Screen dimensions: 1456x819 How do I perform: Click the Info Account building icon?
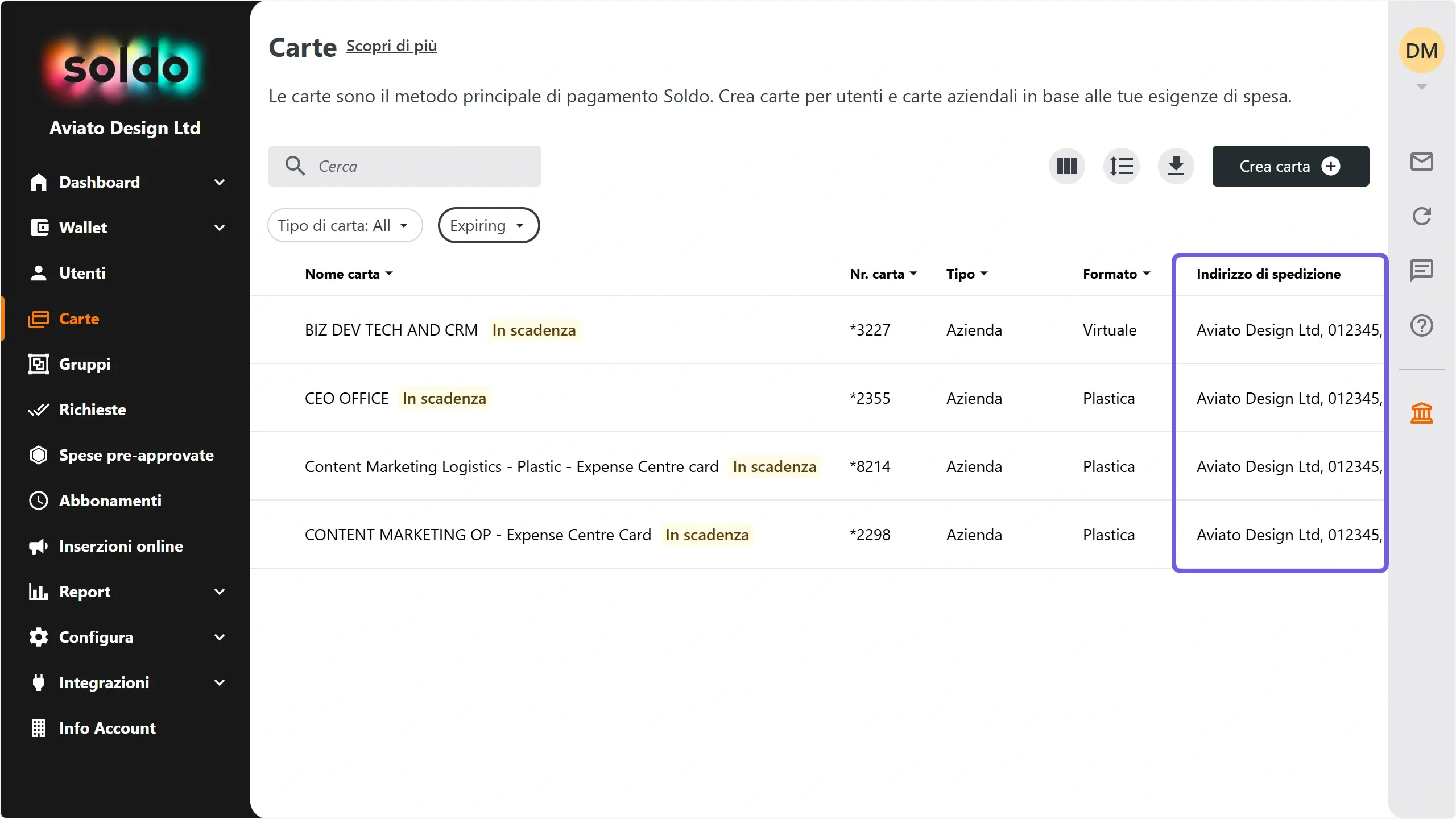[38, 728]
